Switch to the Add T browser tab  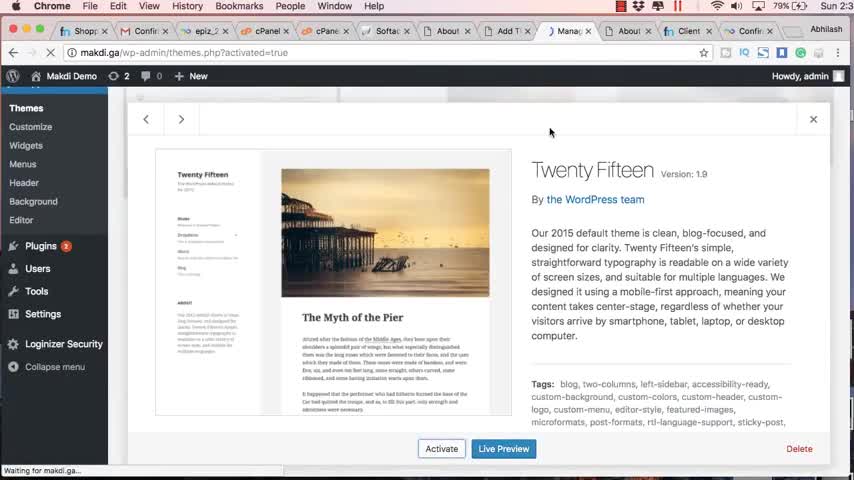pos(508,31)
